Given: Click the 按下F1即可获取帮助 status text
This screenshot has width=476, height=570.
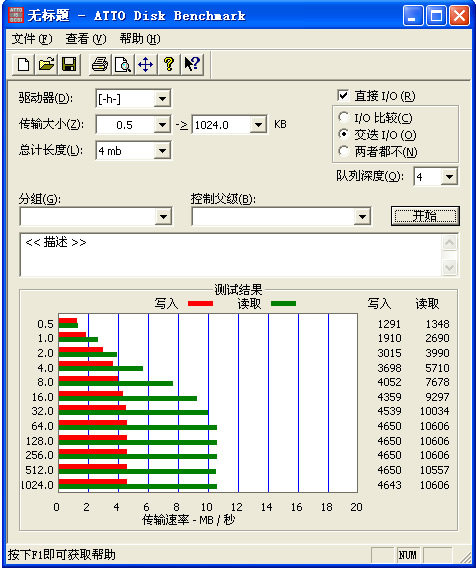Looking at the screenshot, I should (61, 555).
